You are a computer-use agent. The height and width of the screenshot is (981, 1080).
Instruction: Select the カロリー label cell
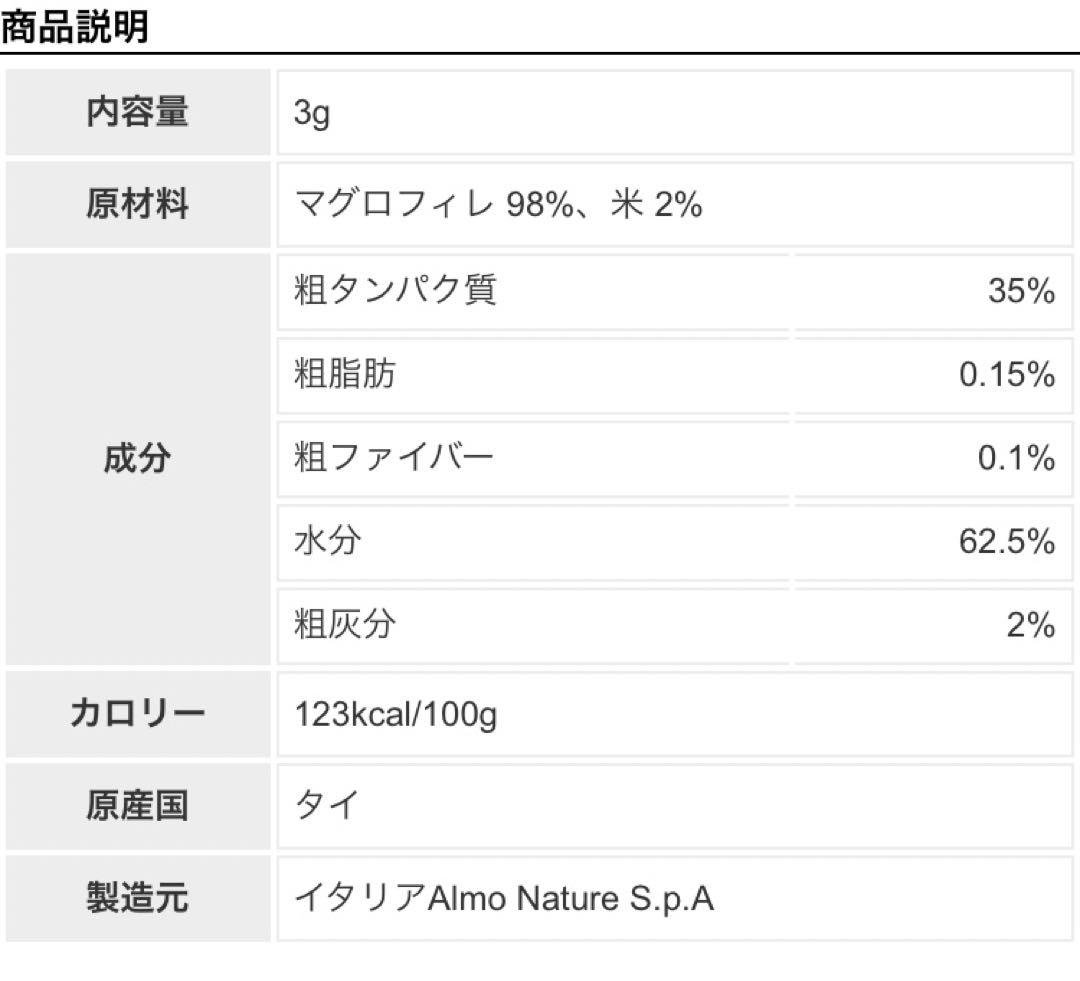tap(138, 714)
